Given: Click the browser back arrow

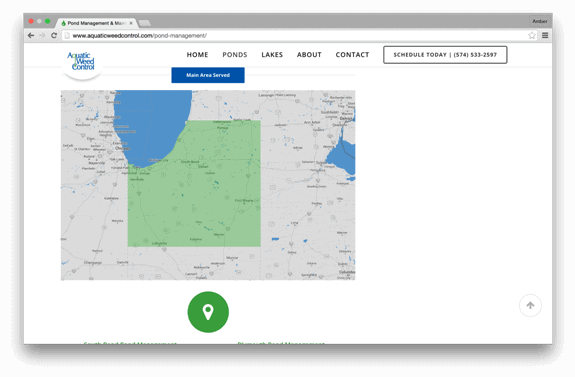Looking at the screenshot, I should pyautogui.click(x=31, y=36).
